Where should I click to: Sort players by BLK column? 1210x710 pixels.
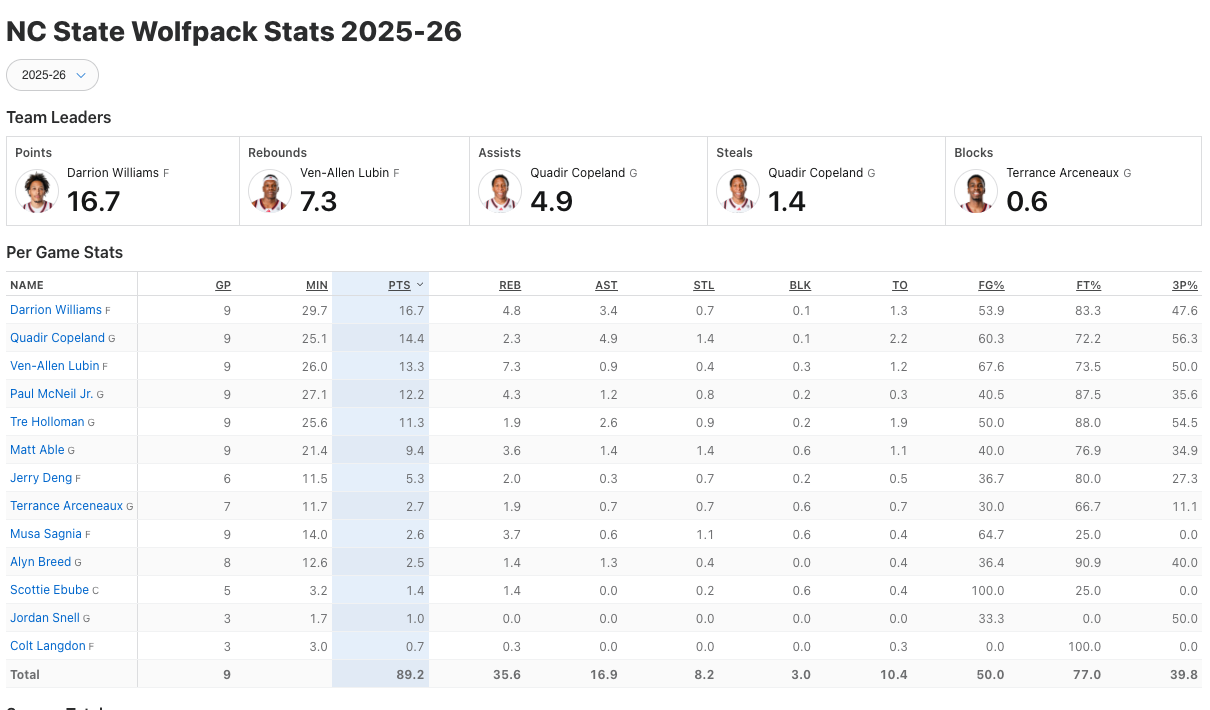pos(800,285)
